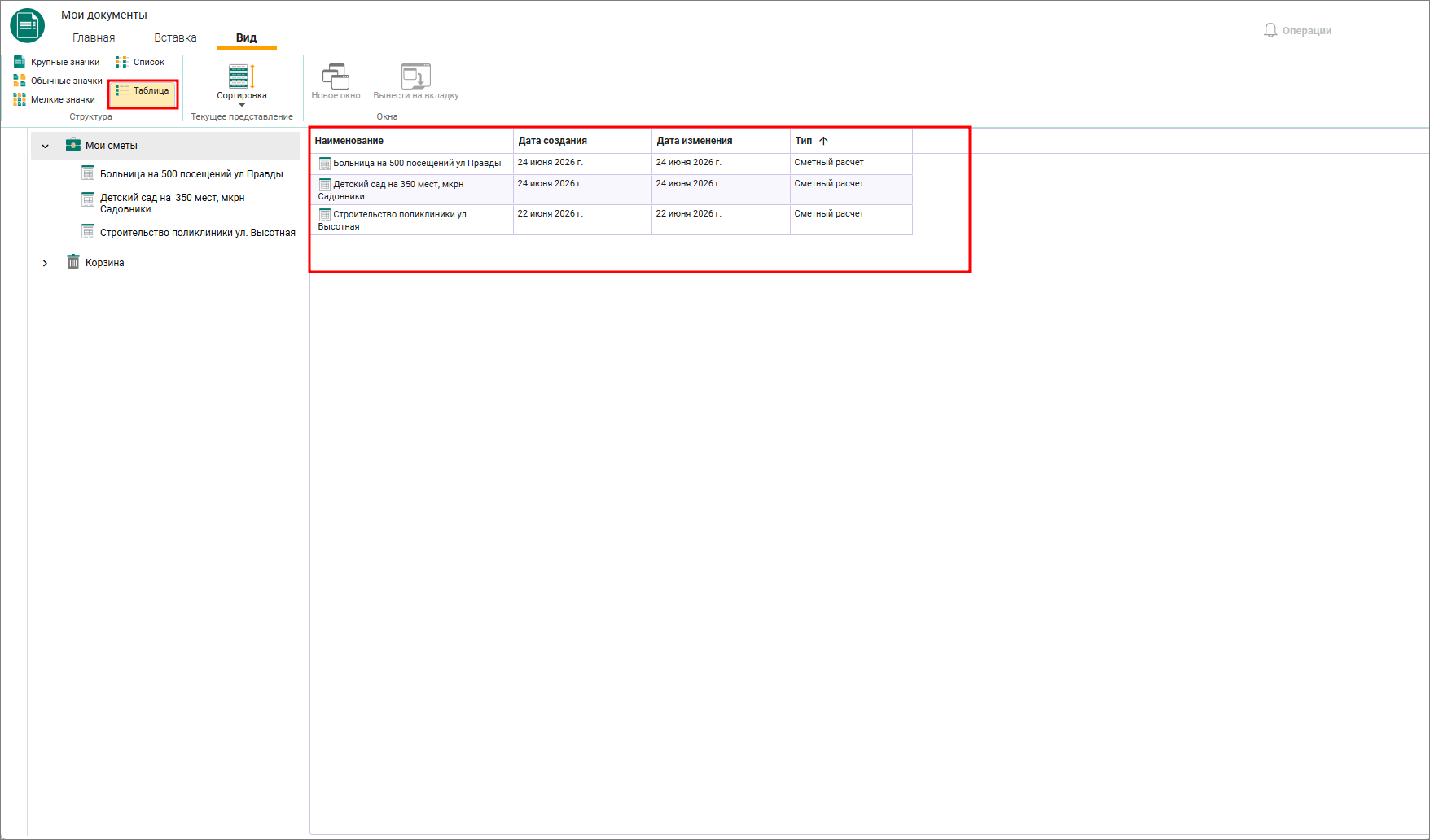Collapse the Мои сметы tree node
This screenshot has width=1430, height=840.
(45, 146)
